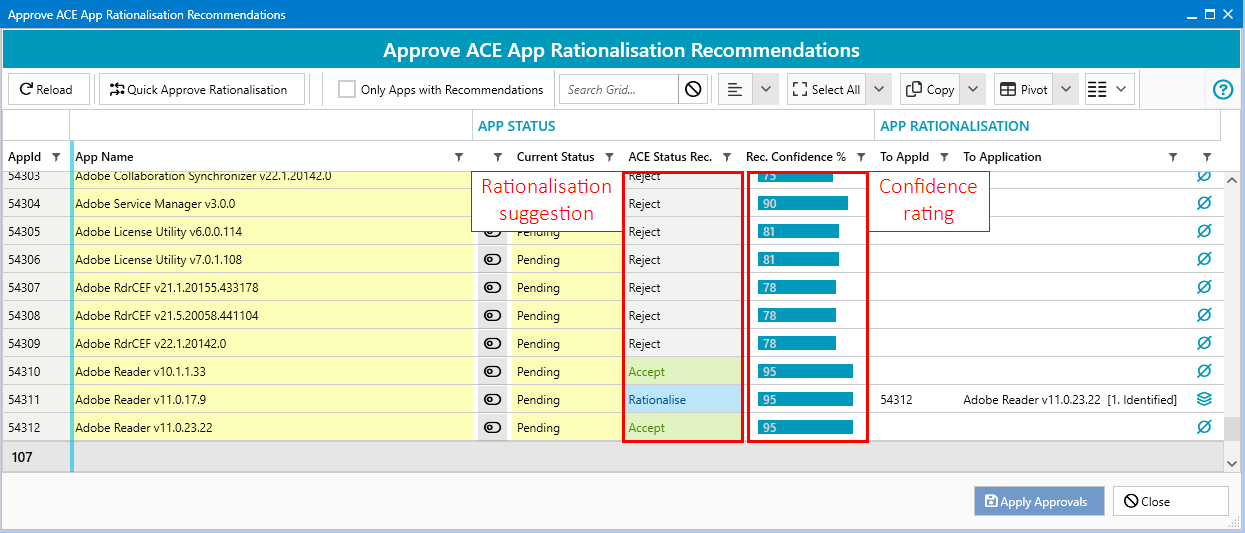This screenshot has width=1245, height=533.
Task: Filter the AppId column
Action: coord(56,157)
